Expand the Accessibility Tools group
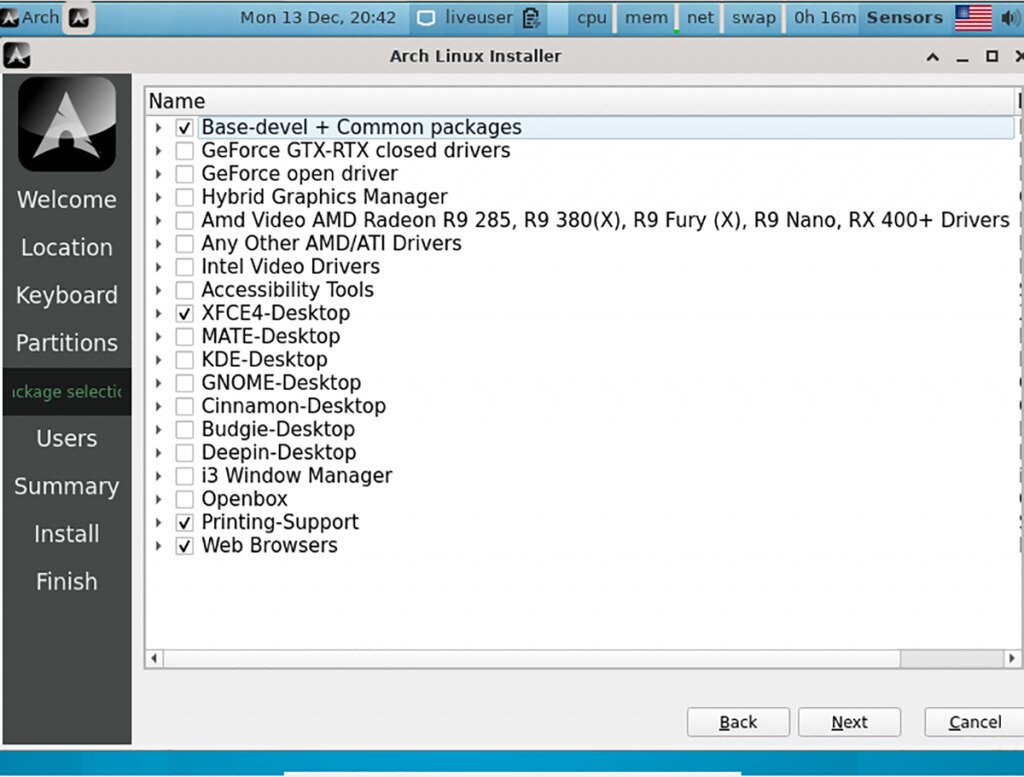Screen dimensions: 1024x777 (160, 290)
